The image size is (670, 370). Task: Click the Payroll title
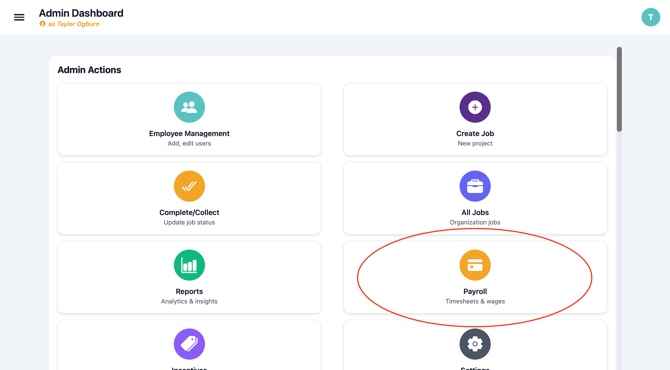[x=475, y=291]
